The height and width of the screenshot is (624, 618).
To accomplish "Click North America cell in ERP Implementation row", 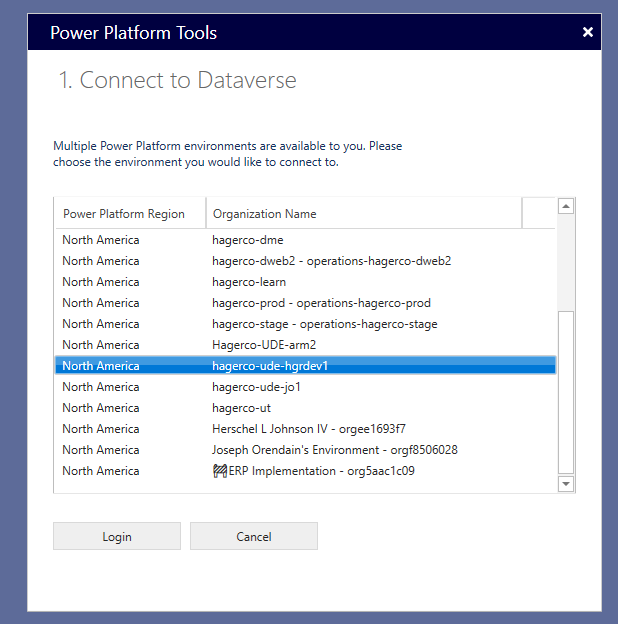I will (101, 471).
